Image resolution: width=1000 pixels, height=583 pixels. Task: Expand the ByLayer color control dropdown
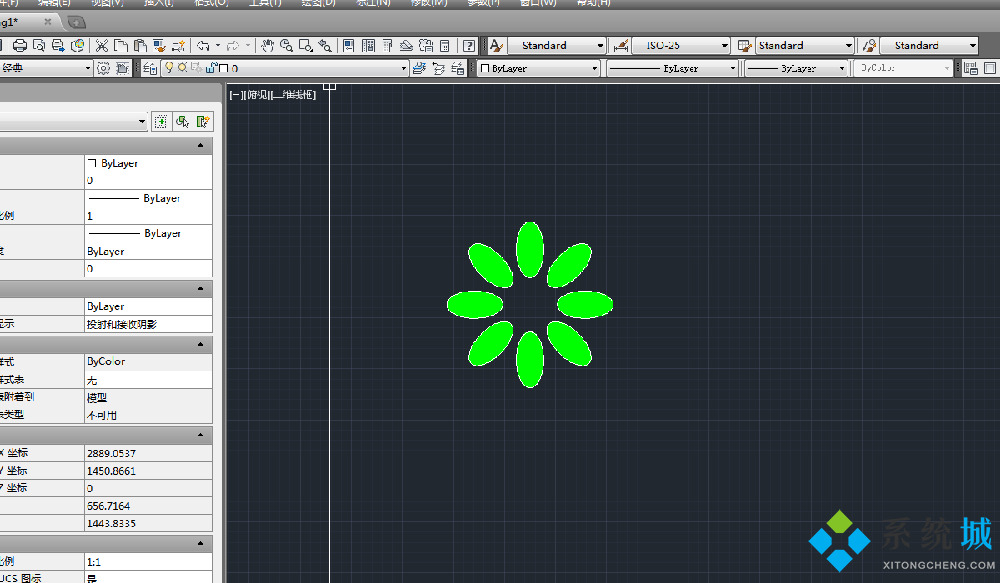click(x=594, y=68)
